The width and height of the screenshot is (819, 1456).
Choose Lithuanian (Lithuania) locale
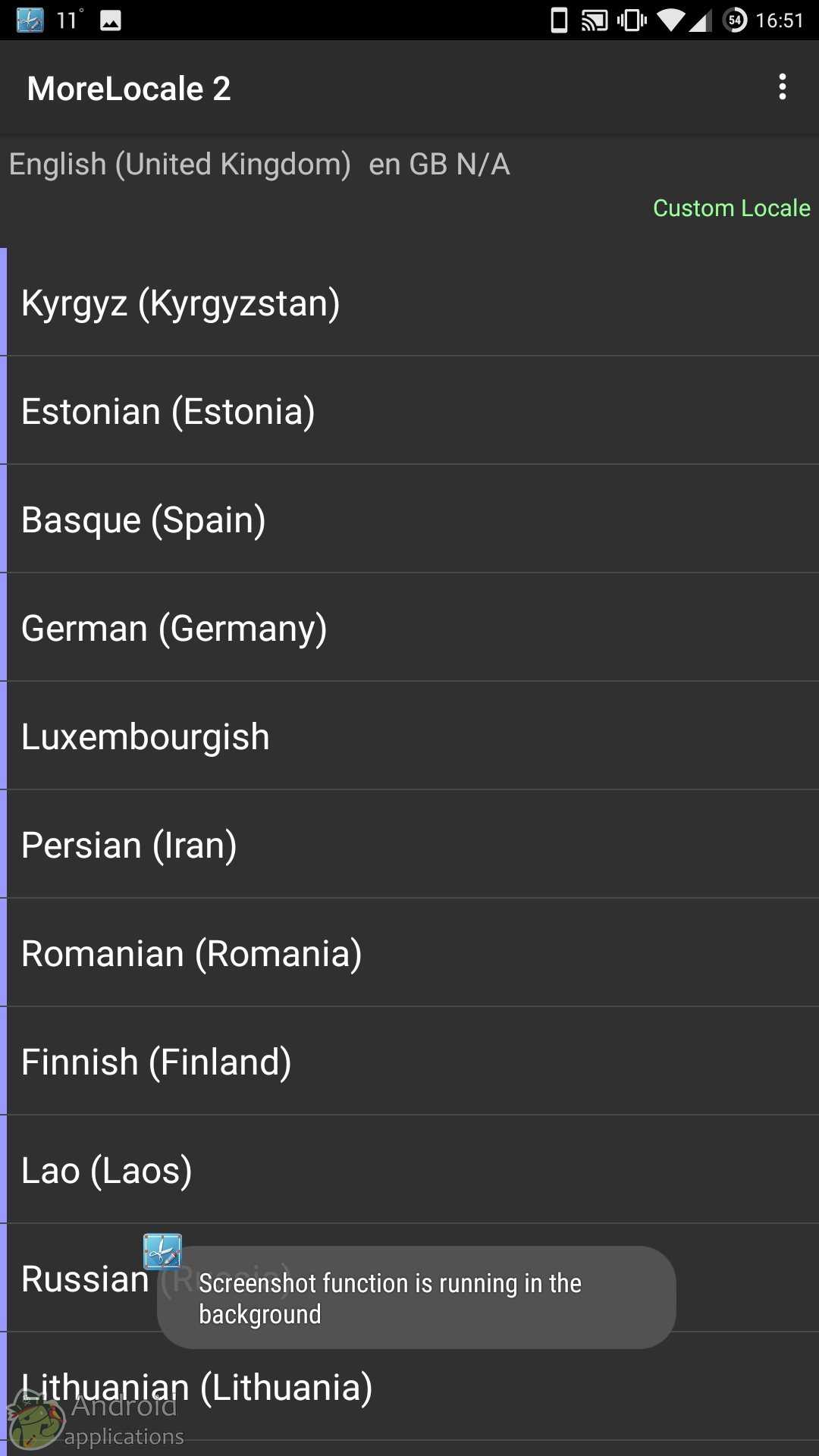click(x=409, y=1388)
